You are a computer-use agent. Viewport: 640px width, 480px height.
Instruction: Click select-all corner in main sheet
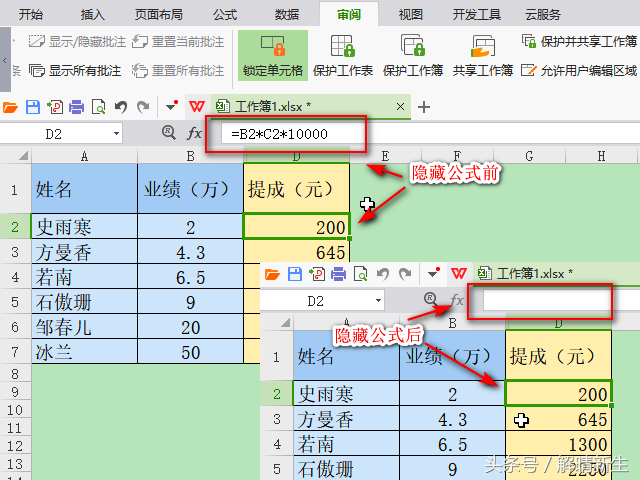tap(23, 156)
